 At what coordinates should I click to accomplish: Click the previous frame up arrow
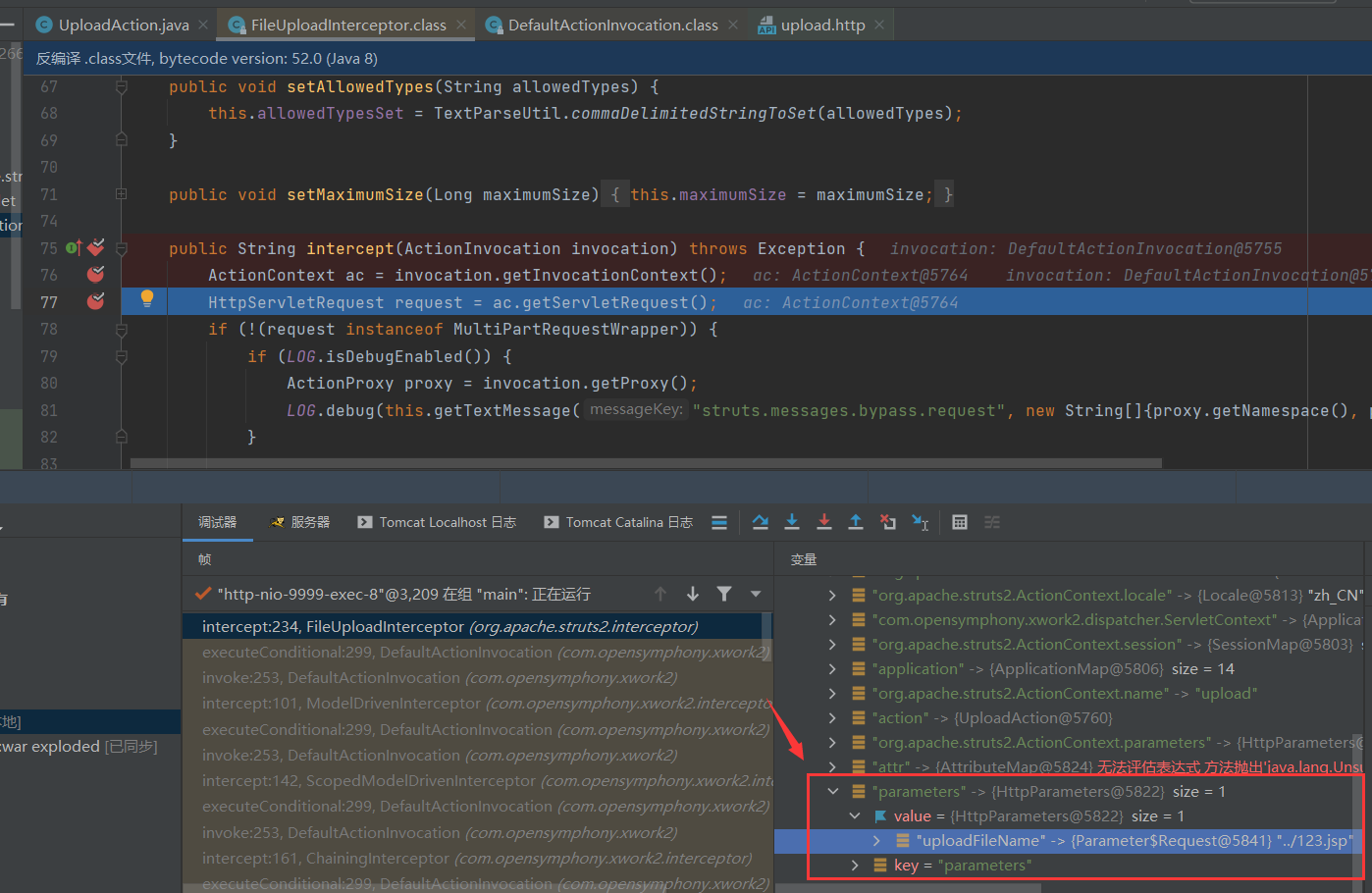pyautogui.click(x=660, y=594)
